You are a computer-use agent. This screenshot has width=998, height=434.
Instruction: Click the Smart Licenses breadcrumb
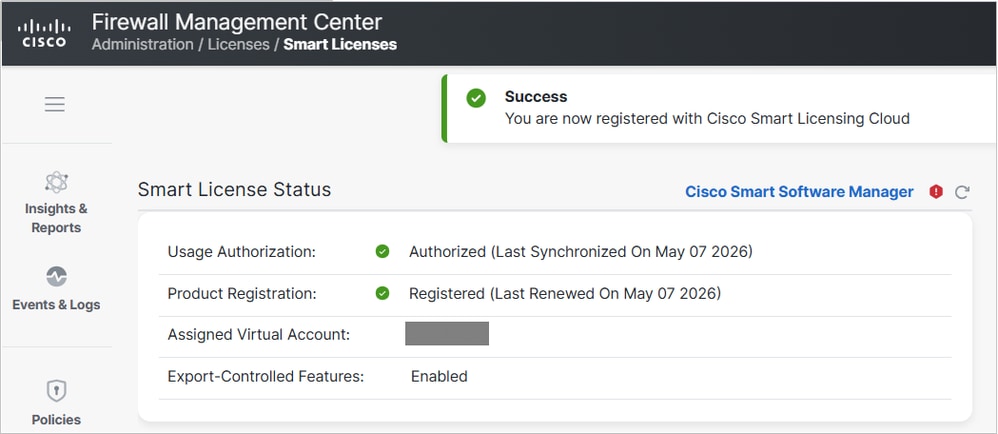(x=340, y=45)
